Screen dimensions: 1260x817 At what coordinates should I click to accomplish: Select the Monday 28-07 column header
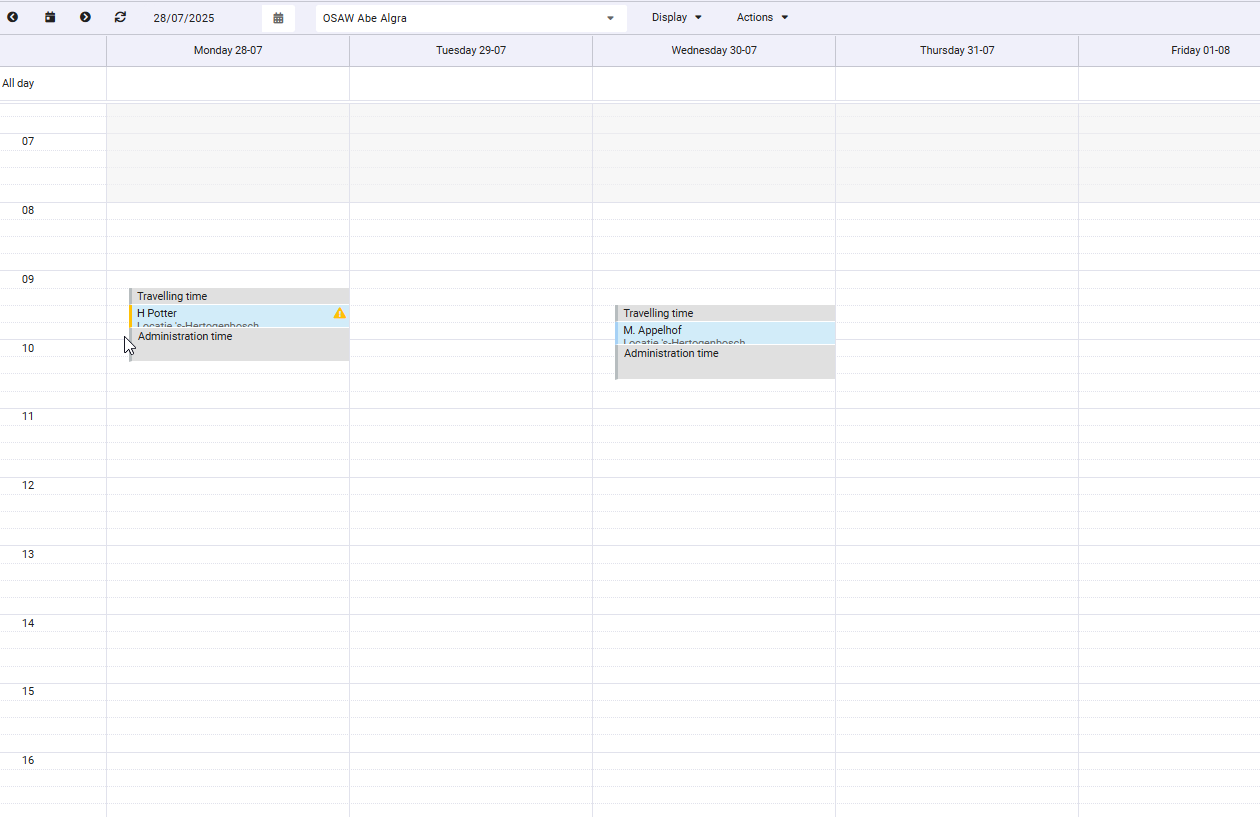[x=228, y=50]
